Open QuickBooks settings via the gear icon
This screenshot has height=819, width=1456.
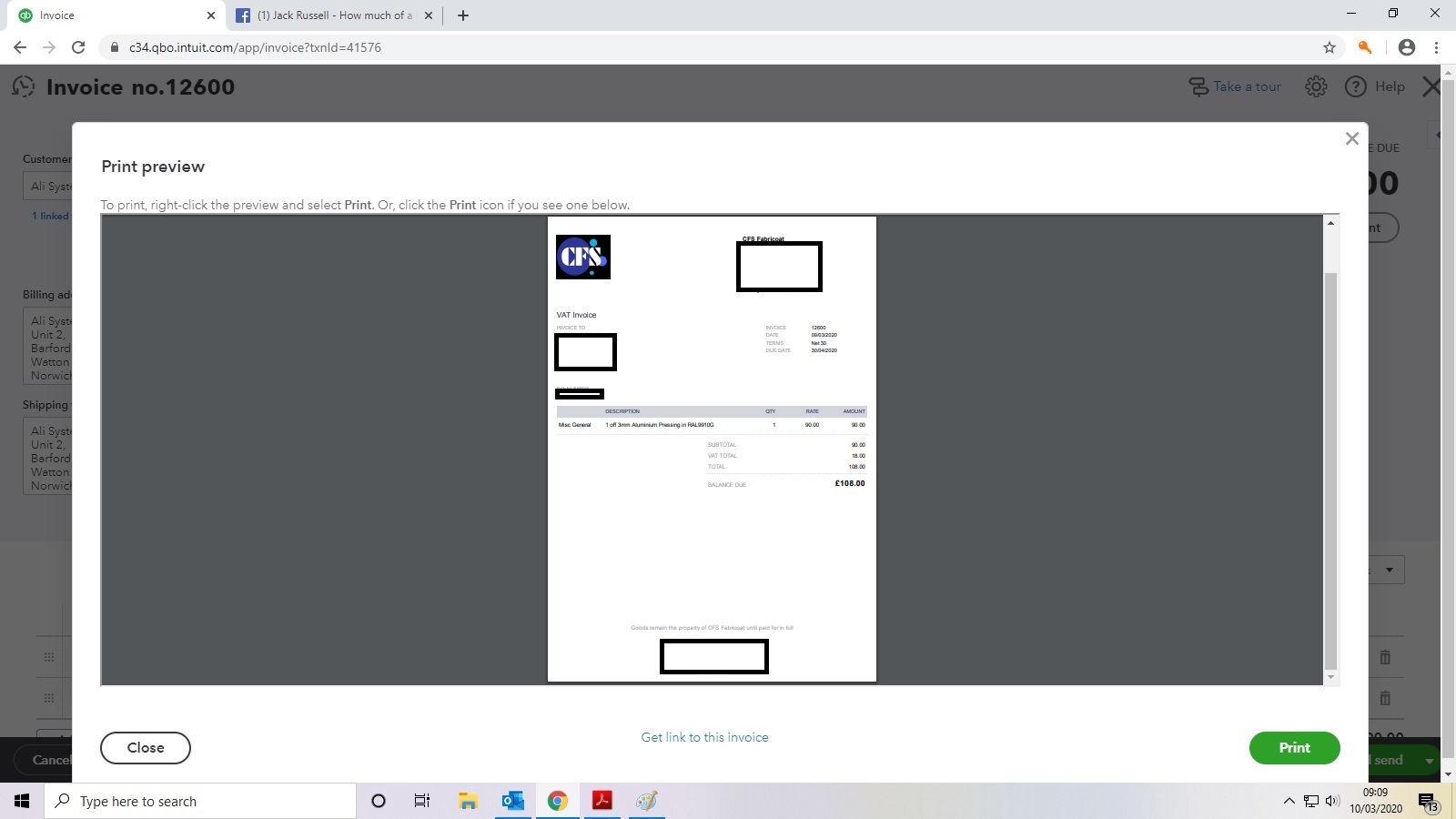(x=1315, y=86)
